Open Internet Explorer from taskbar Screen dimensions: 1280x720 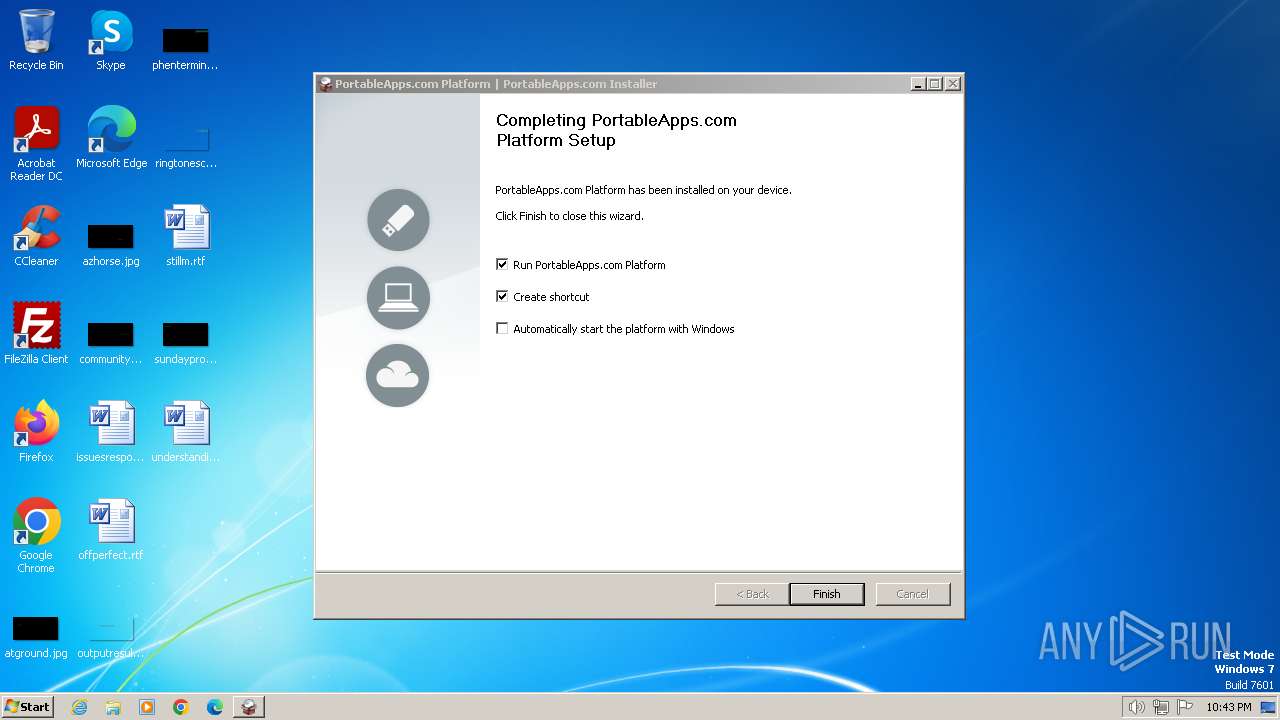(79, 707)
